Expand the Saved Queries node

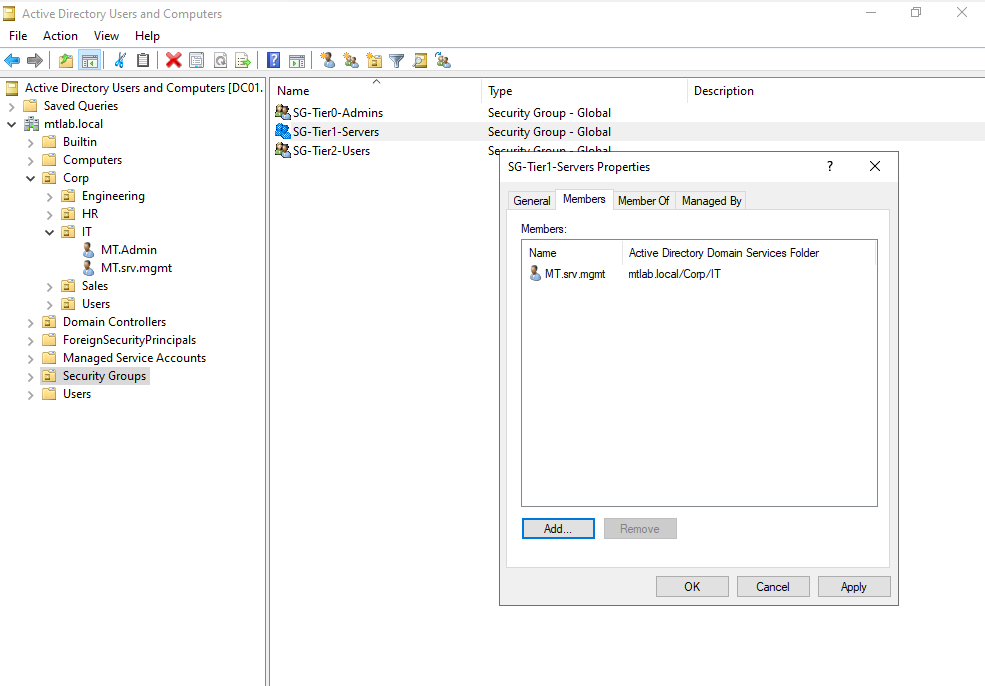point(11,106)
